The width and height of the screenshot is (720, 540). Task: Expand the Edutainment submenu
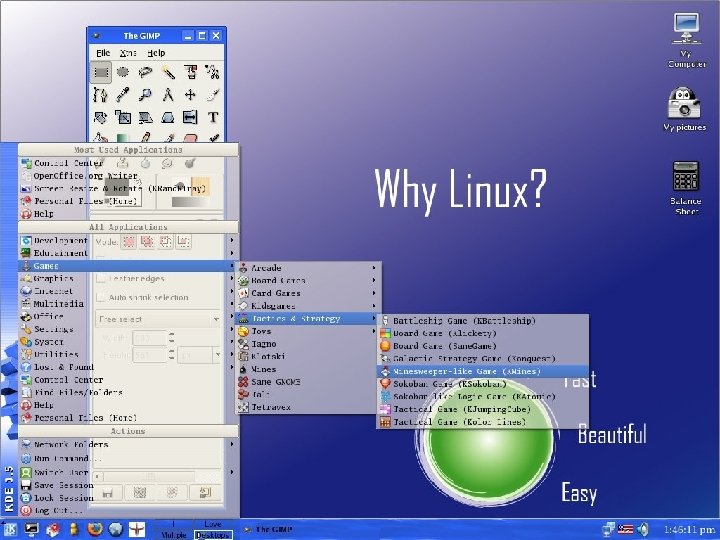tap(128, 253)
